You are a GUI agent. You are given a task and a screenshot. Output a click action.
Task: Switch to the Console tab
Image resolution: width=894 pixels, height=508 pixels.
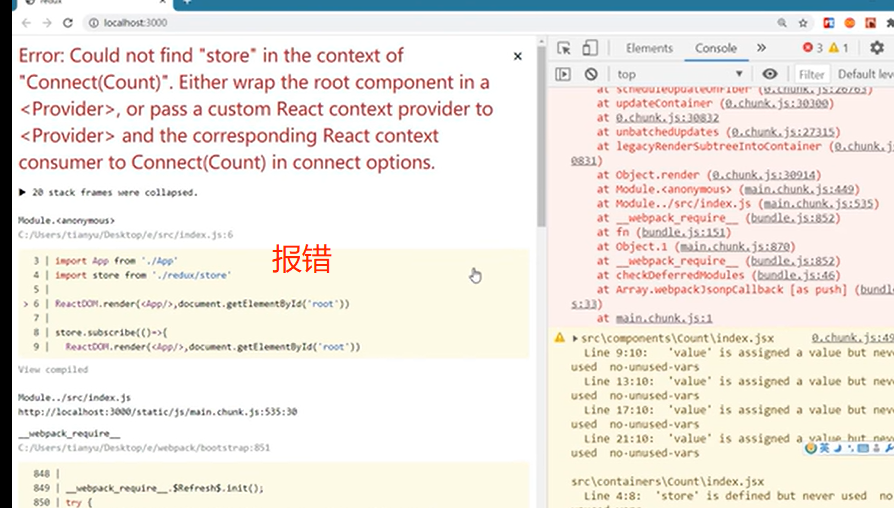click(716, 48)
